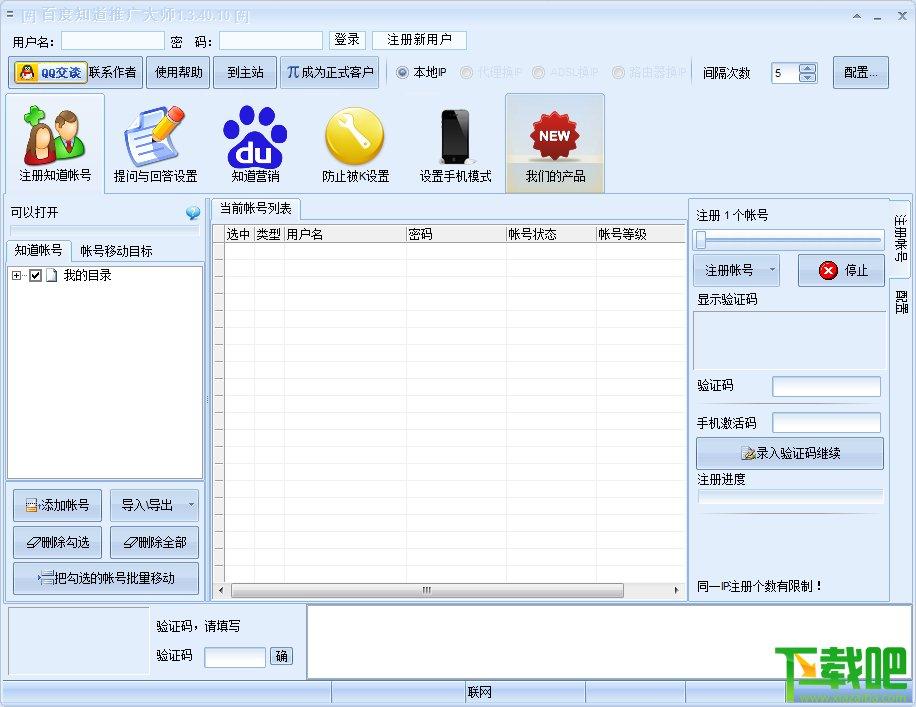Click the blue help bubble icon
916x707 pixels.
point(193,213)
